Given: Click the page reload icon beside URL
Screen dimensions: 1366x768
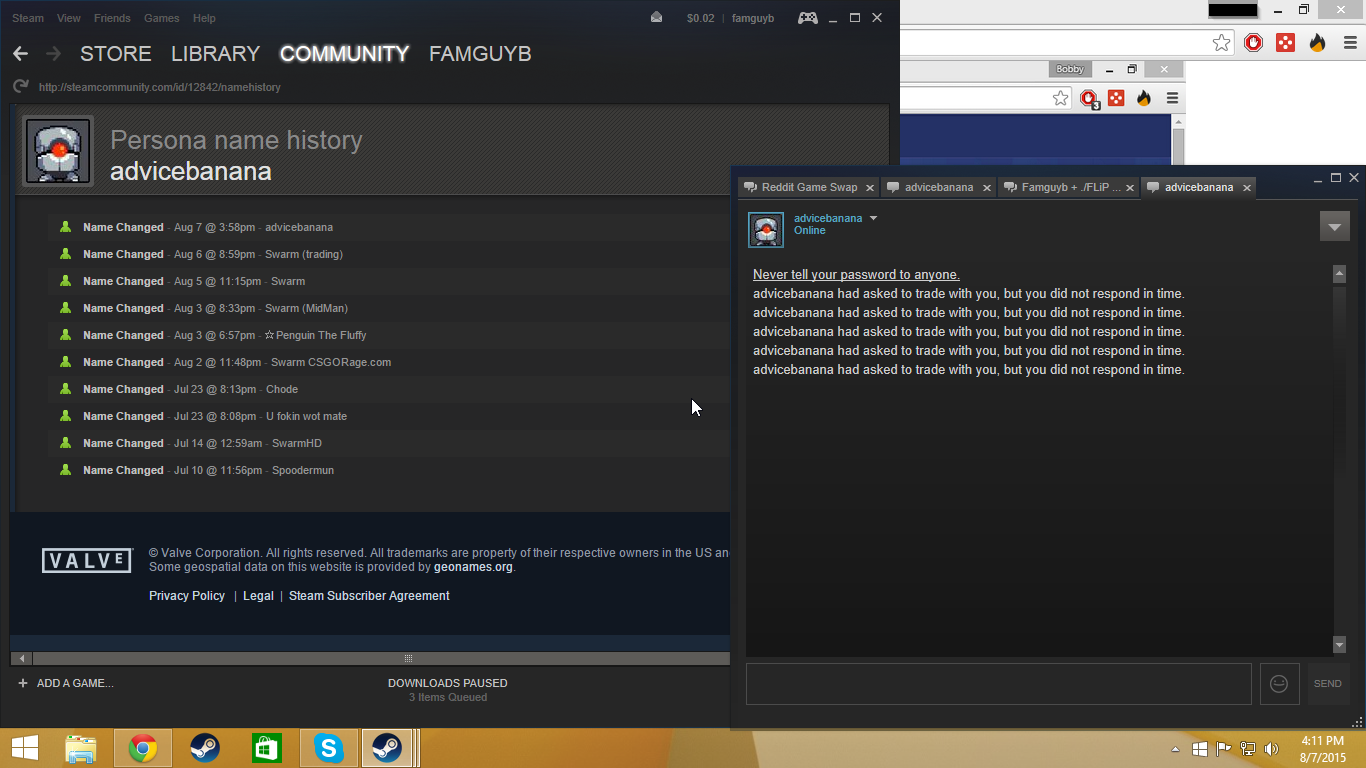Looking at the screenshot, I should 20,87.
